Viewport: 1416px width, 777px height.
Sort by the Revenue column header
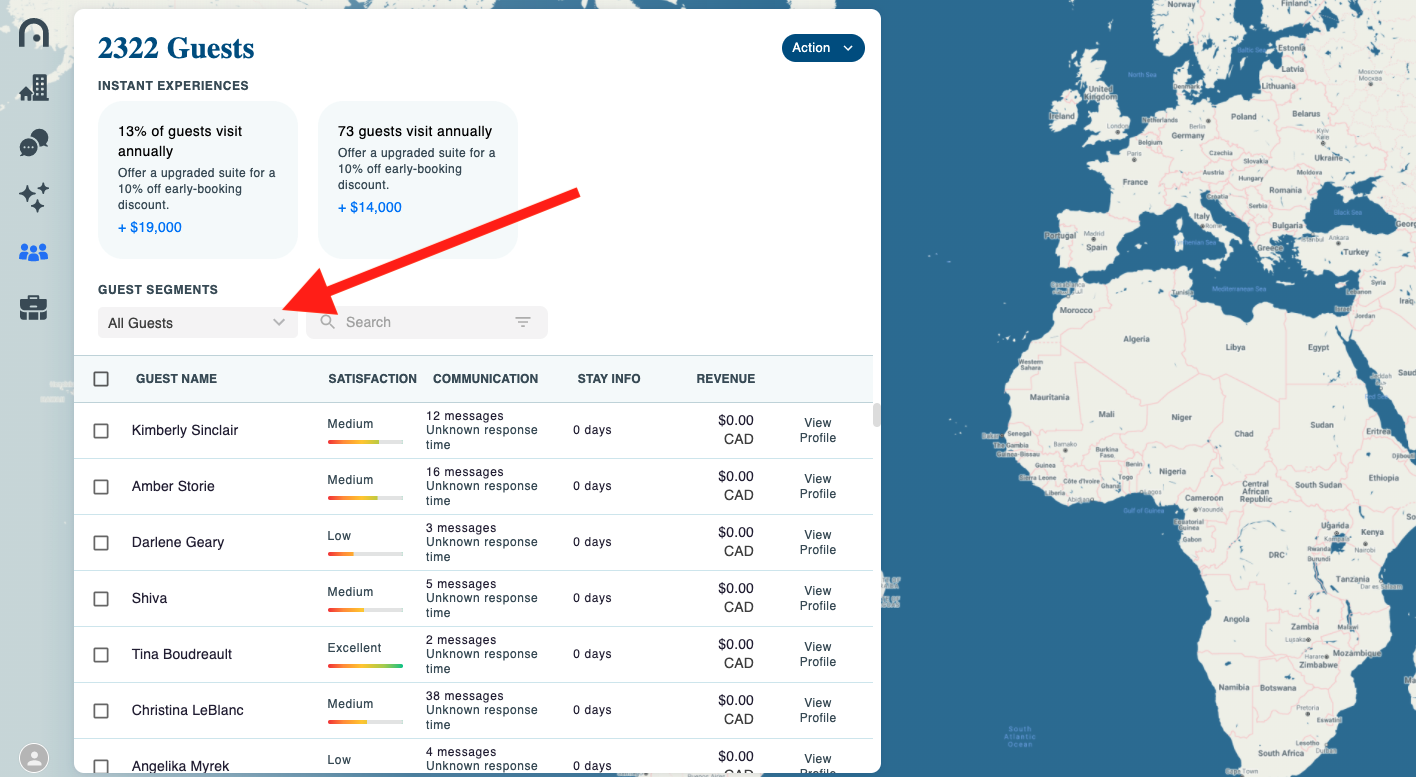725,379
